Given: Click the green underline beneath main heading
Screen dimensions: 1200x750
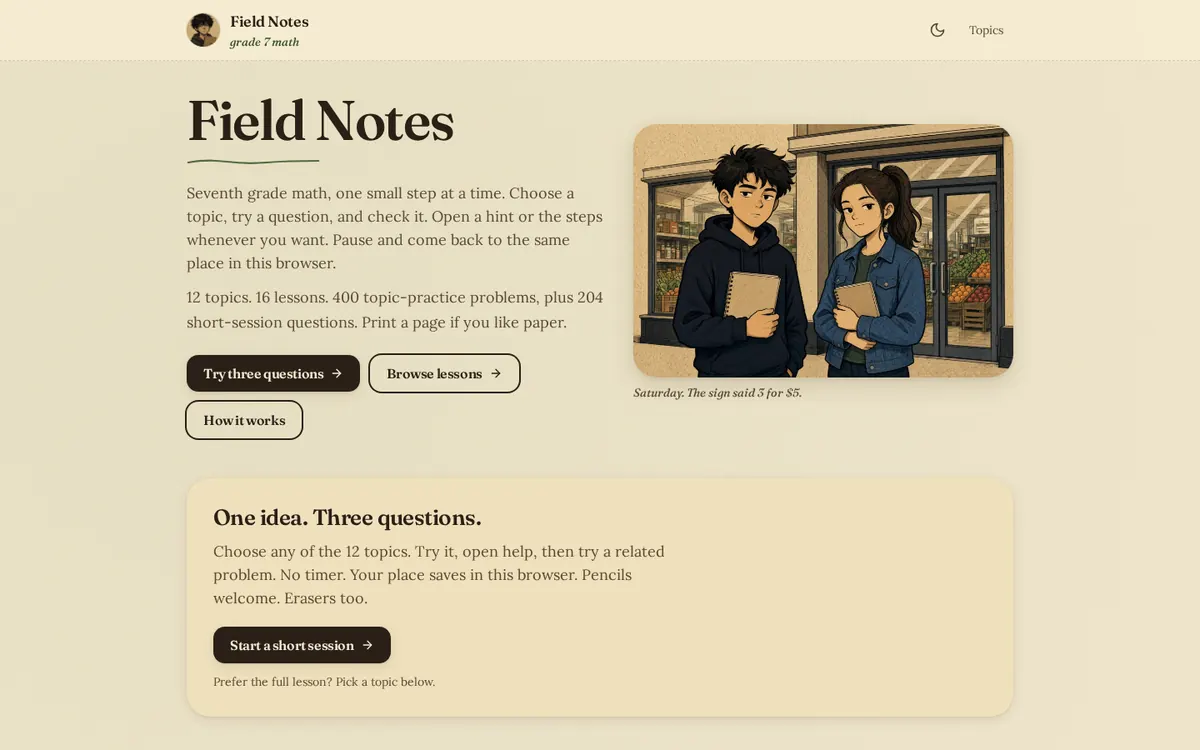Looking at the screenshot, I should (253, 161).
